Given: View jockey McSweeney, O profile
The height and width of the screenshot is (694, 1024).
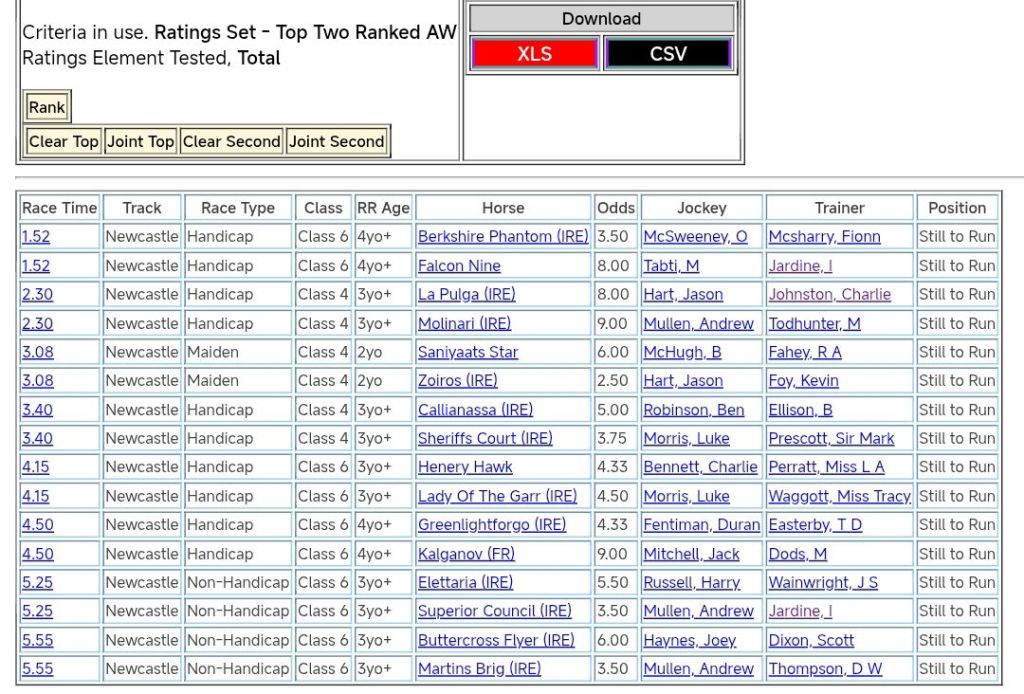Looking at the screenshot, I should (694, 237).
